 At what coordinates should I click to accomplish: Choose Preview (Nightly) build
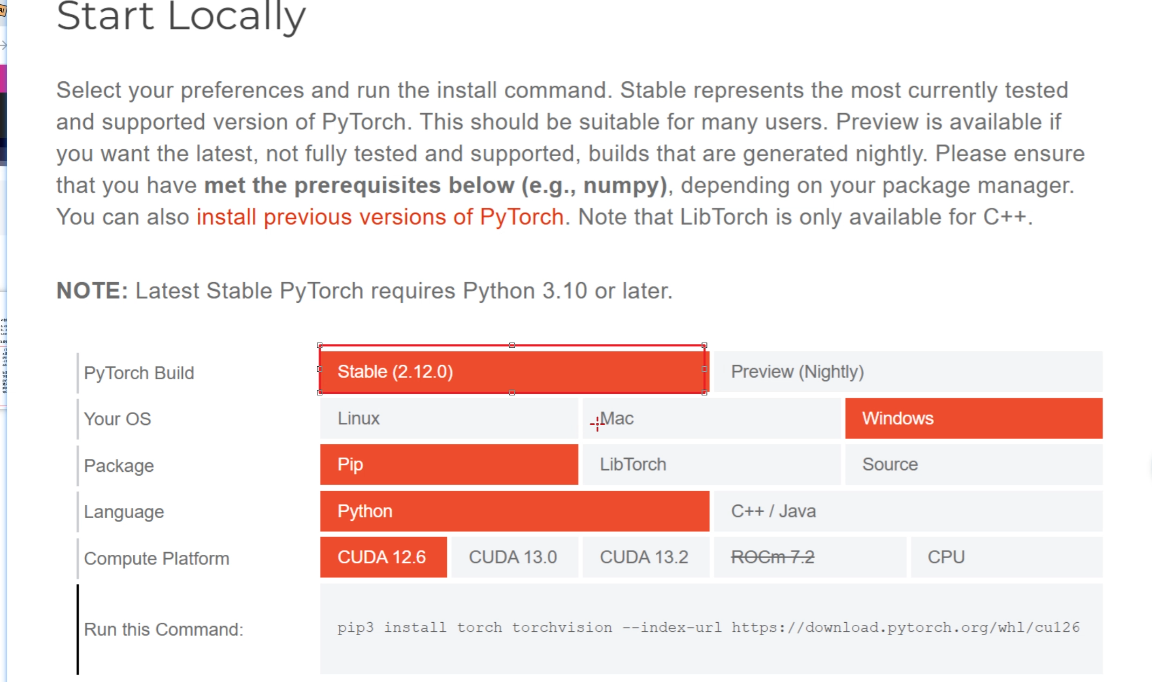(x=908, y=371)
